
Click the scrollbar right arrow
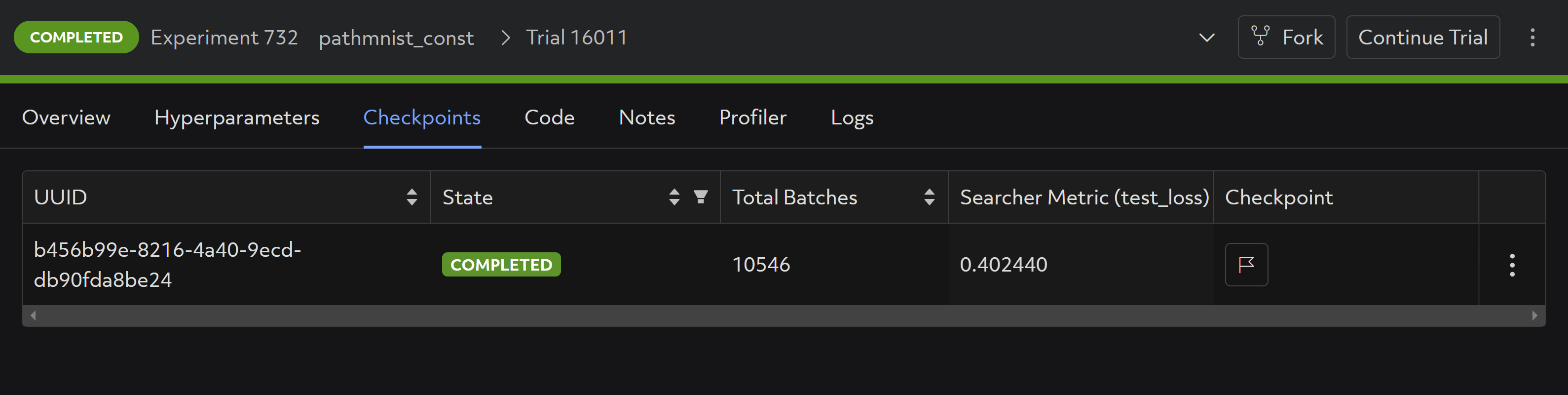click(1534, 316)
